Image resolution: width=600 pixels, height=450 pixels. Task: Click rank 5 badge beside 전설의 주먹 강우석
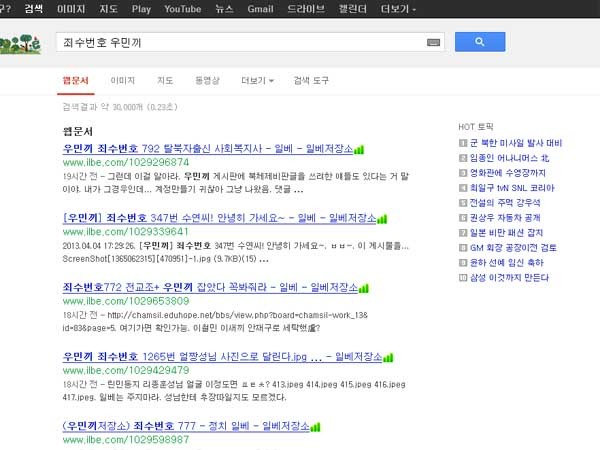[x=463, y=202]
